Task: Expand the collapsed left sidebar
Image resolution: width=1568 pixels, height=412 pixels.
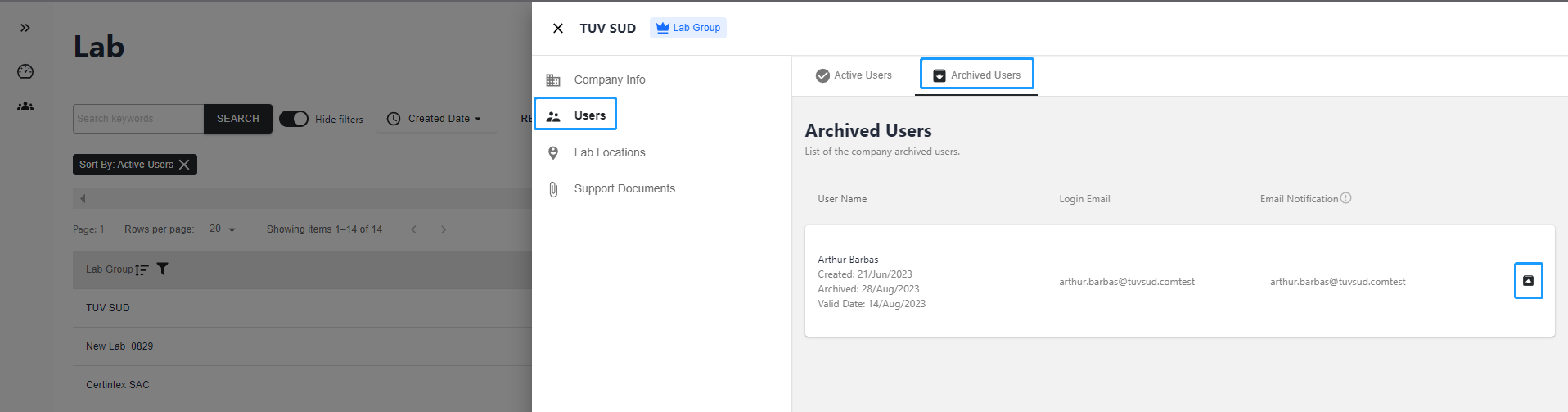Action: click(x=25, y=28)
